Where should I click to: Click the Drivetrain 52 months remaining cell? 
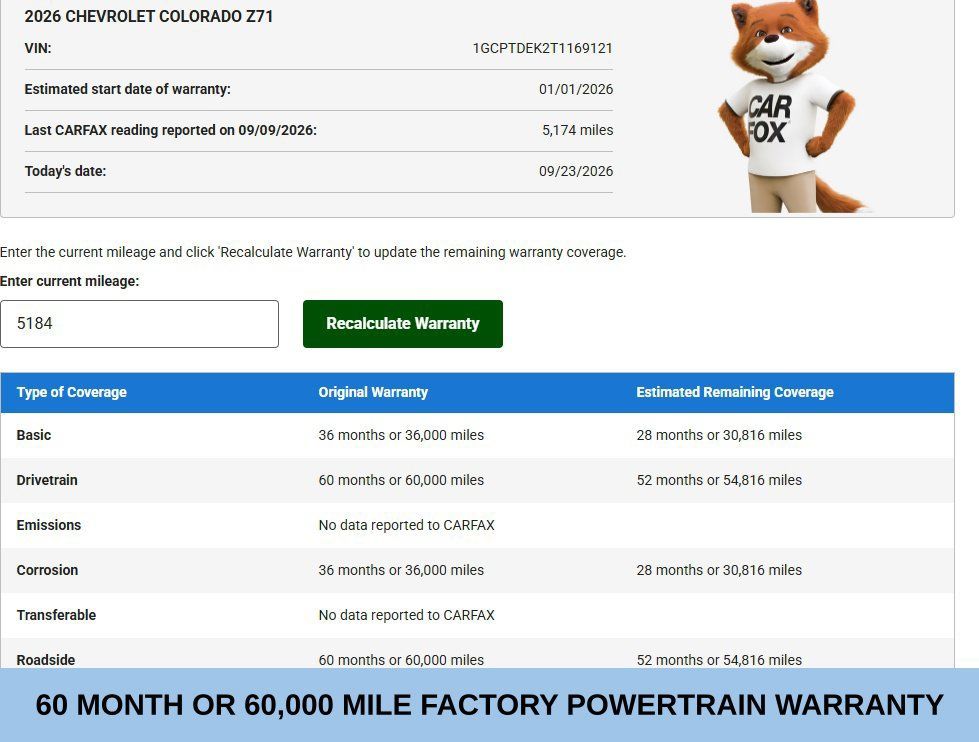click(719, 480)
